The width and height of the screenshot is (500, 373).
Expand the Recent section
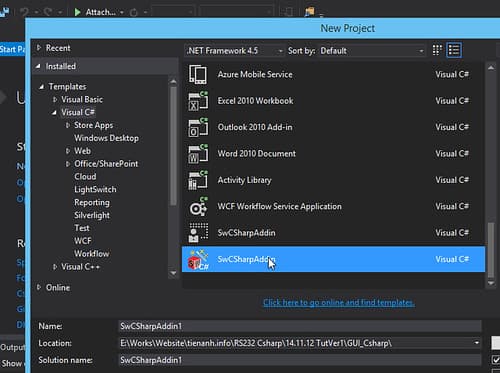[39, 48]
